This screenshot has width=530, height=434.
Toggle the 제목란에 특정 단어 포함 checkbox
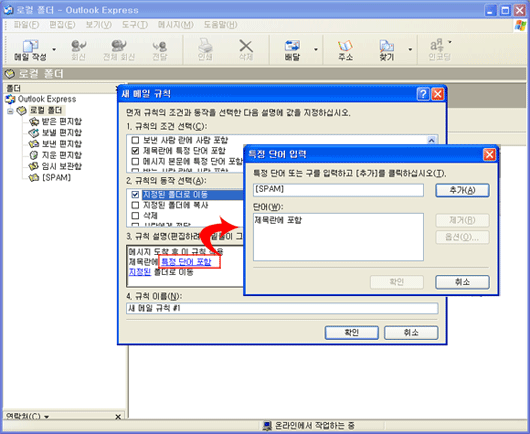click(x=135, y=150)
